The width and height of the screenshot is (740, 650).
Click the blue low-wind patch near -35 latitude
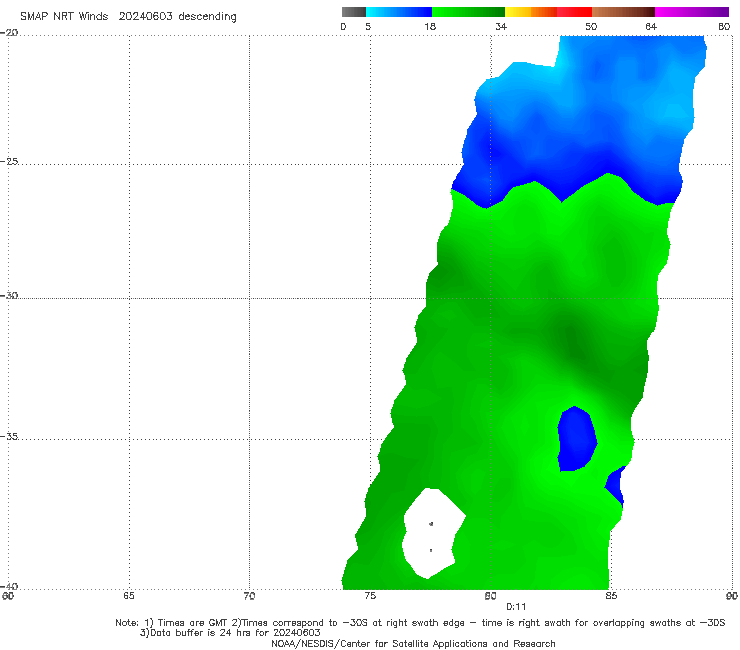pos(577,439)
